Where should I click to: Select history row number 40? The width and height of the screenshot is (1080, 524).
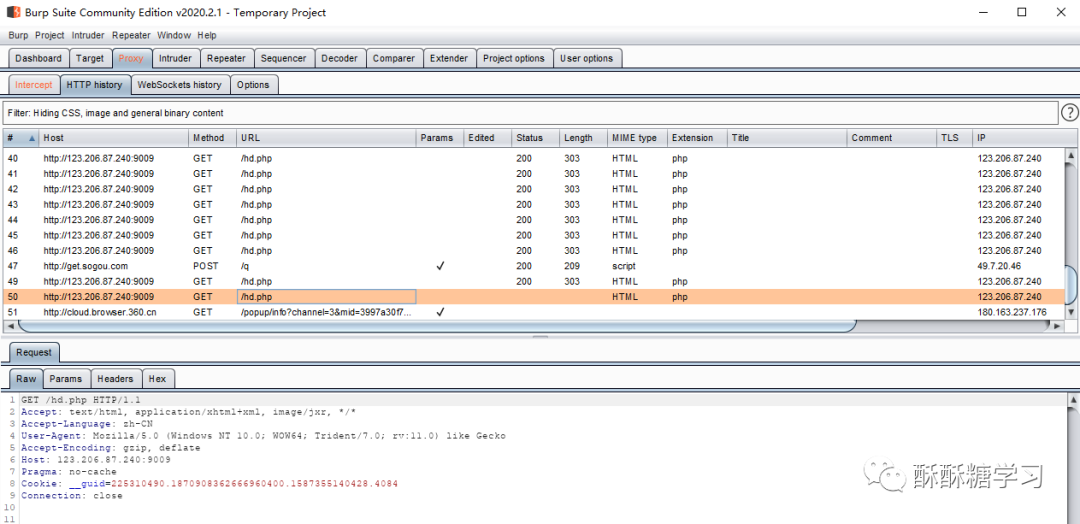[x=534, y=158]
